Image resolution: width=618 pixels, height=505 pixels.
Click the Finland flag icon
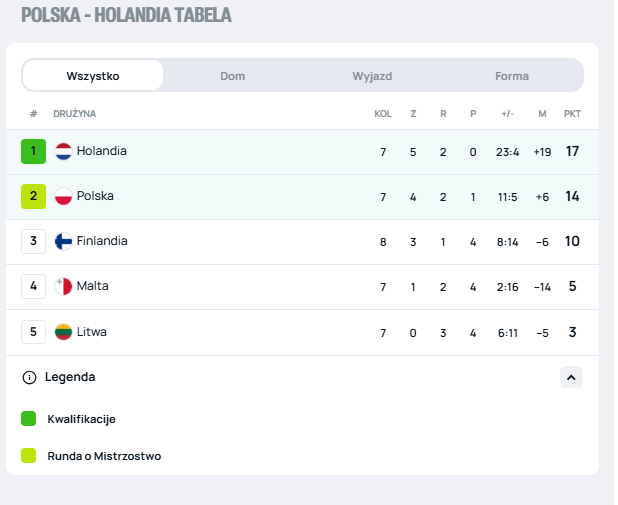click(64, 241)
